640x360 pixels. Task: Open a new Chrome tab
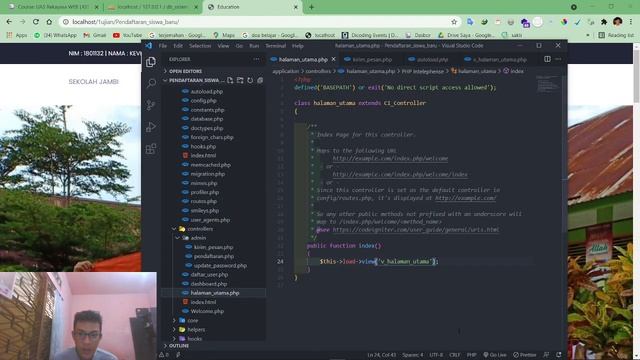[311, 7]
